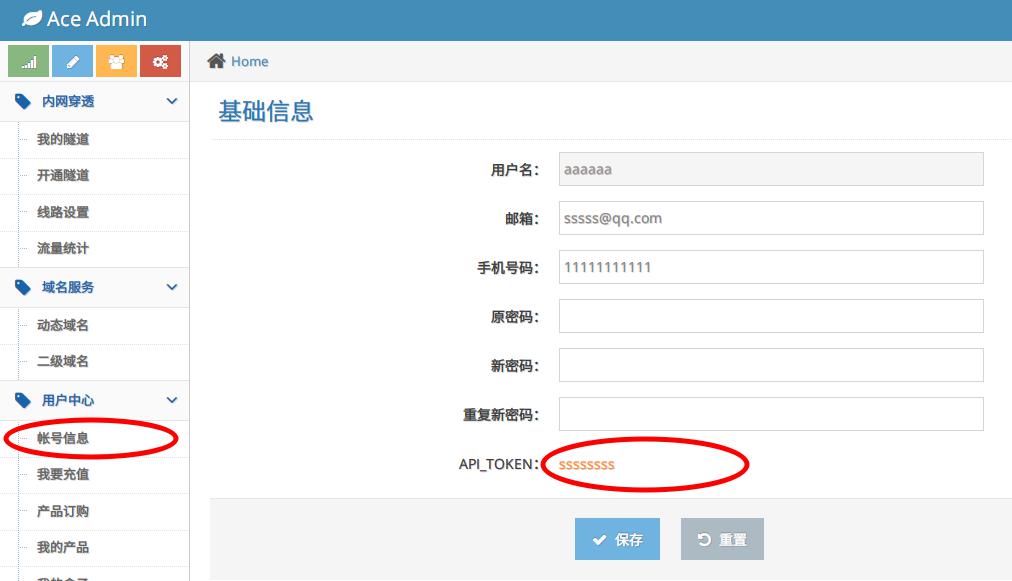Select 动态域名 menu item
Screen dimensions: 1012x581
pos(63,325)
